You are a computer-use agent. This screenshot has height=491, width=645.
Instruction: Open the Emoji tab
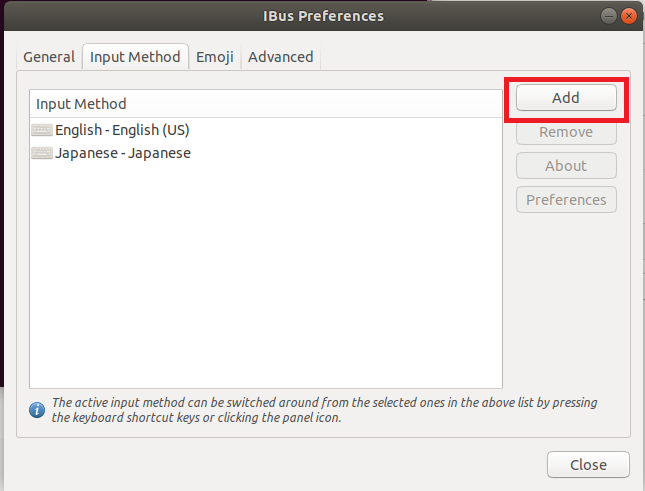click(215, 57)
